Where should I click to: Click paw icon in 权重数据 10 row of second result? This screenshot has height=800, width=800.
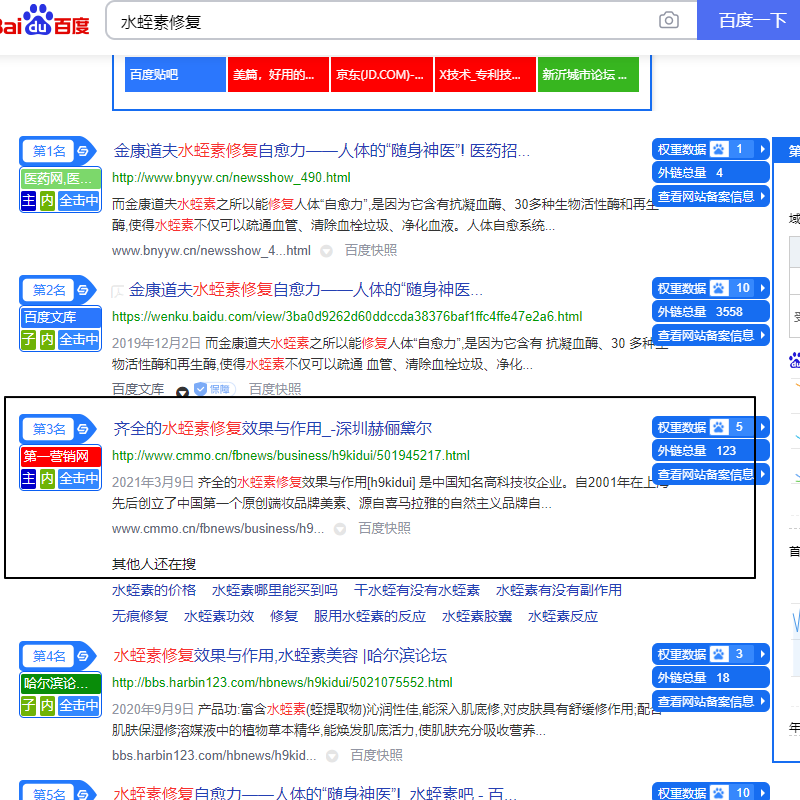tap(719, 288)
